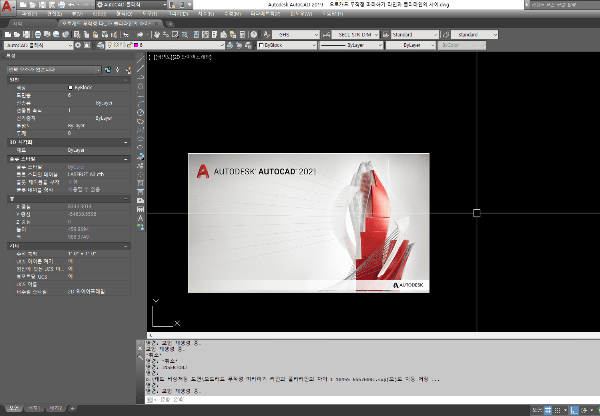The height and width of the screenshot is (416, 600).
Task: Toggle layer 6 lock icon
Action: [x=129, y=45]
